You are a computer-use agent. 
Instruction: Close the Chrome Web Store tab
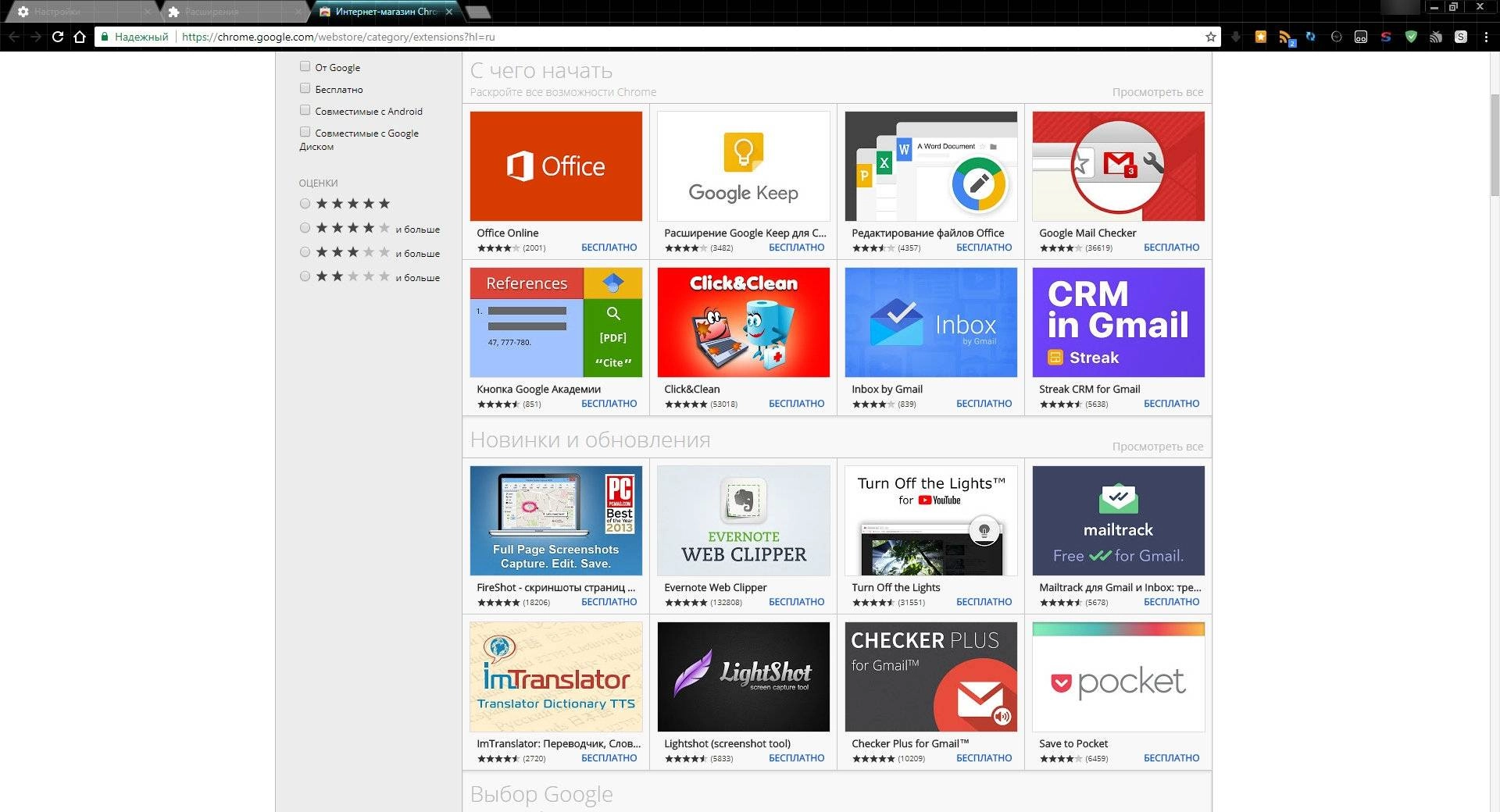click(x=448, y=12)
